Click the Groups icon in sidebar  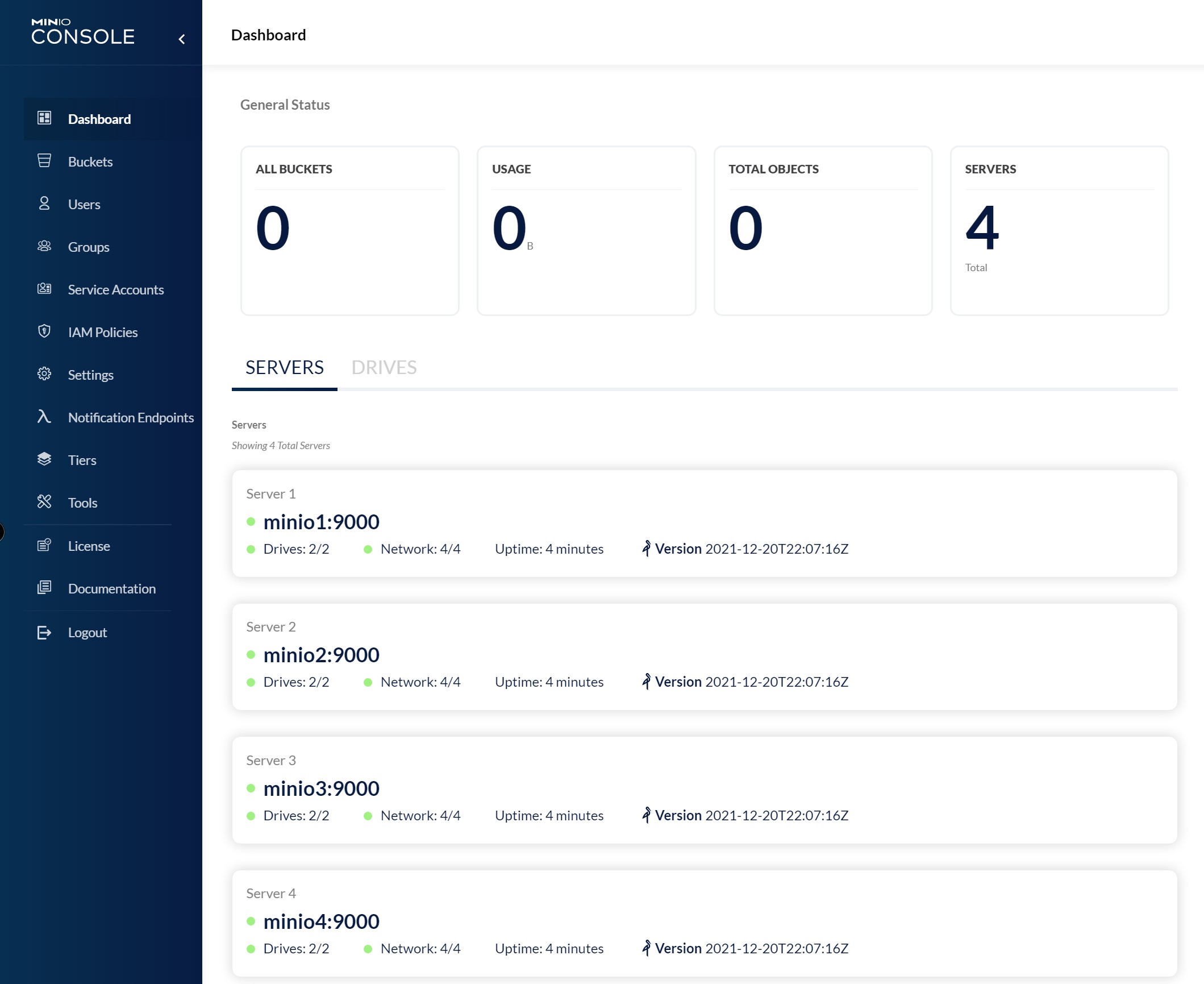[x=44, y=246]
